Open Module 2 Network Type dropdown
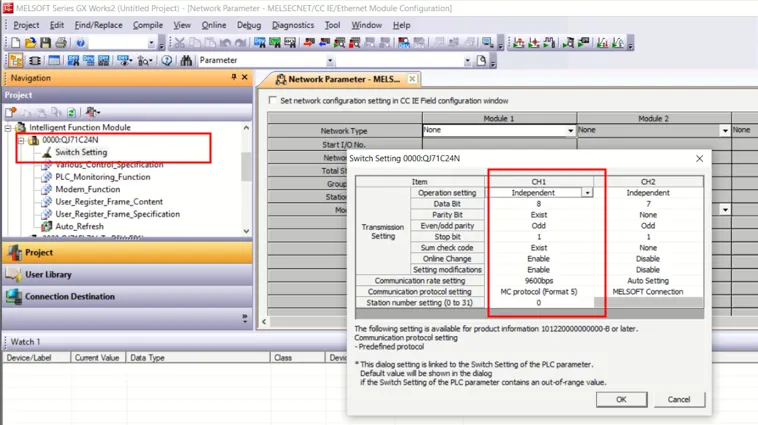This screenshot has width=758, height=425. point(725,131)
